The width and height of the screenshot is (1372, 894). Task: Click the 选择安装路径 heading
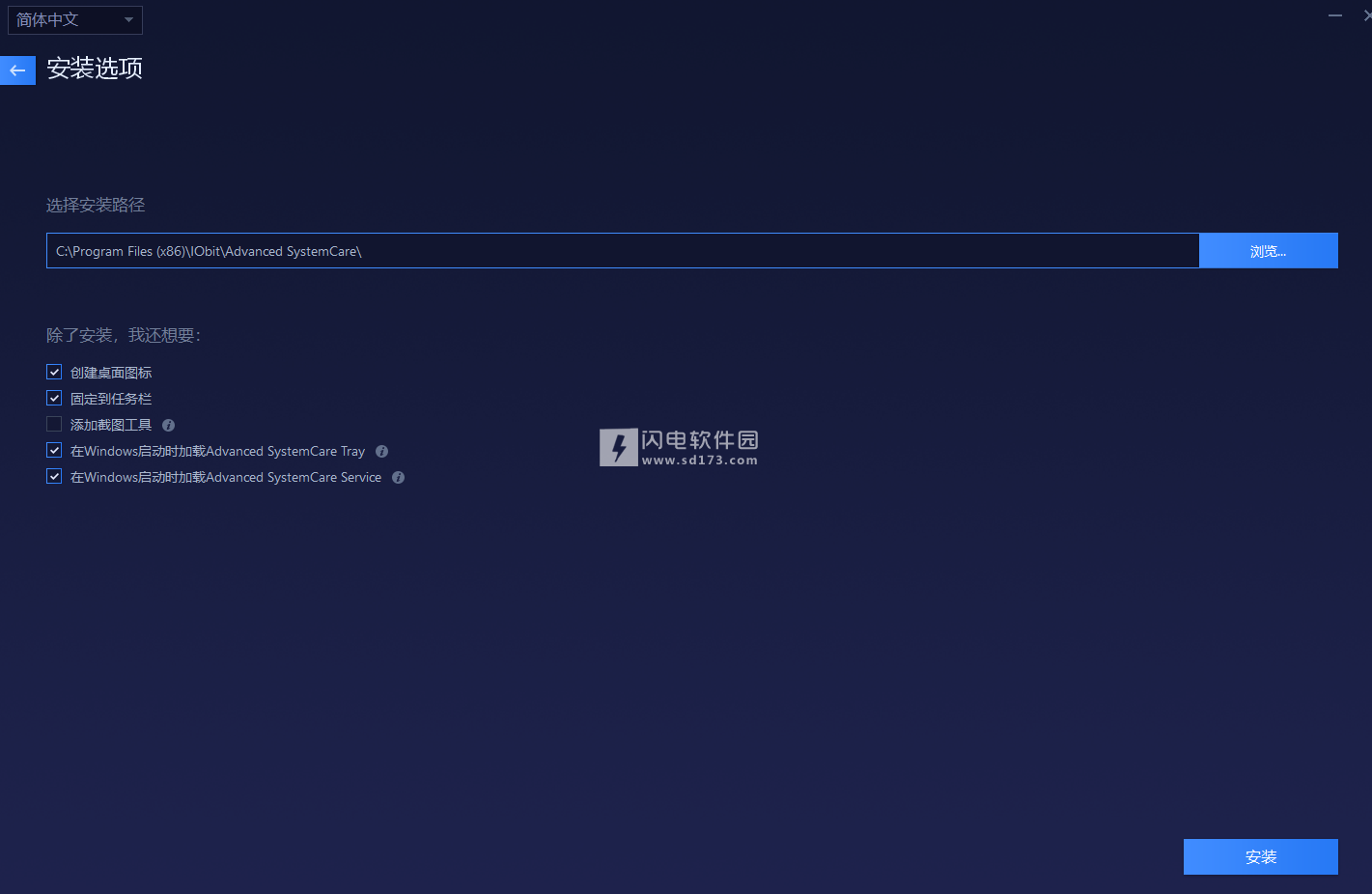(x=96, y=205)
